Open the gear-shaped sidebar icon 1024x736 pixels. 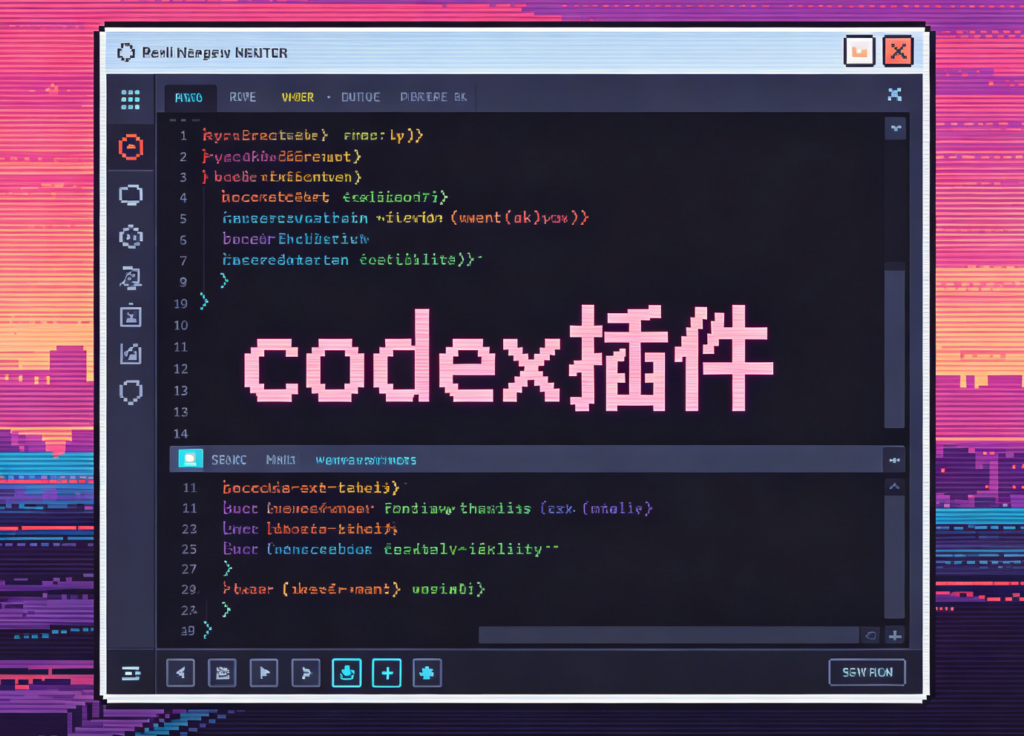tap(131, 236)
